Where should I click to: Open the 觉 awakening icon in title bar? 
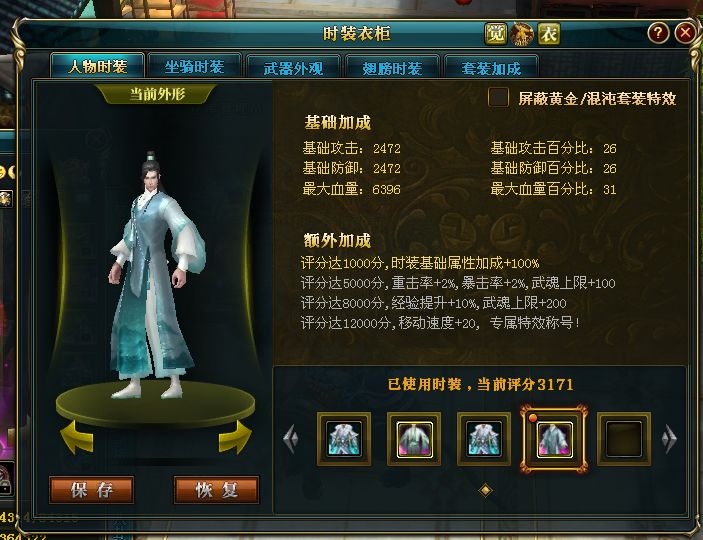click(496, 35)
